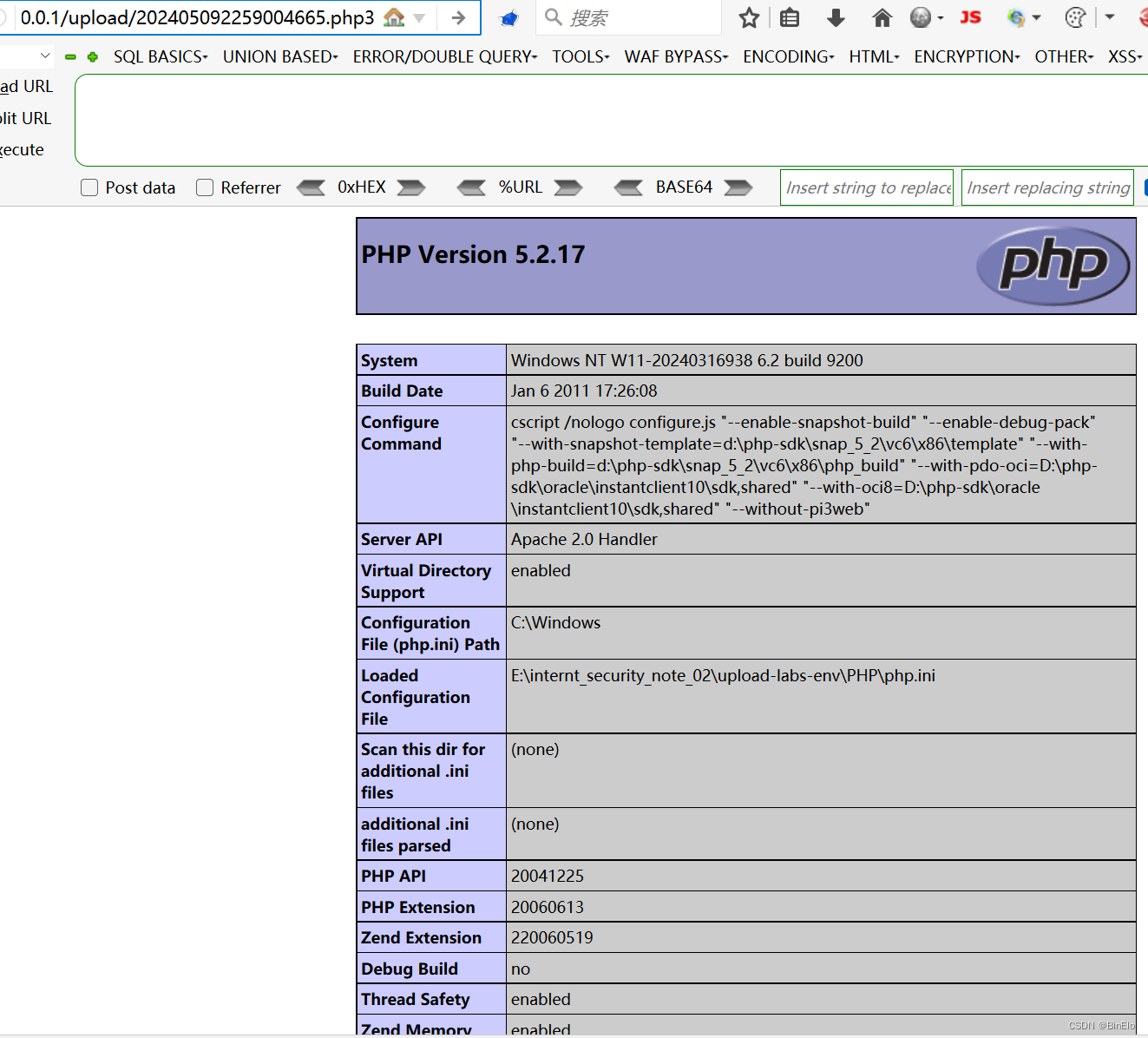Viewport: 1148px width, 1038px height.
Task: Click Split URL button
Action: (25, 118)
